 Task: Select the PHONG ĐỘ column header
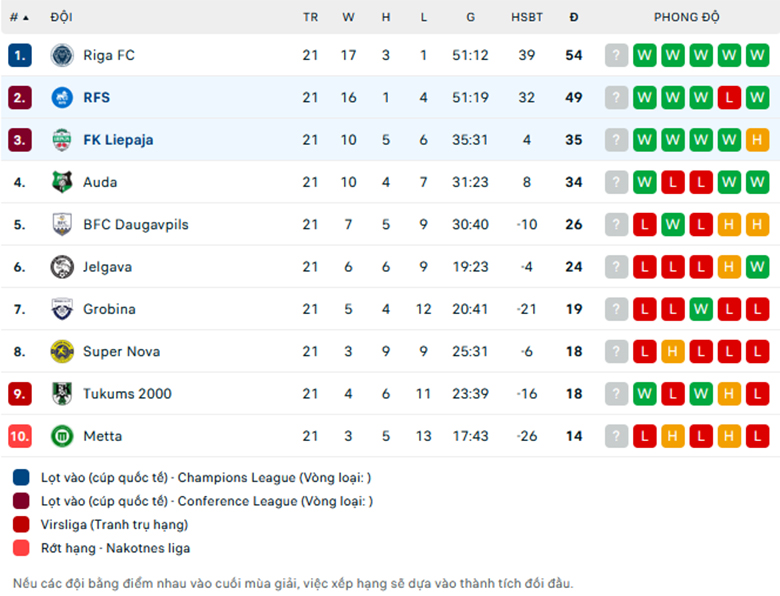point(686,17)
